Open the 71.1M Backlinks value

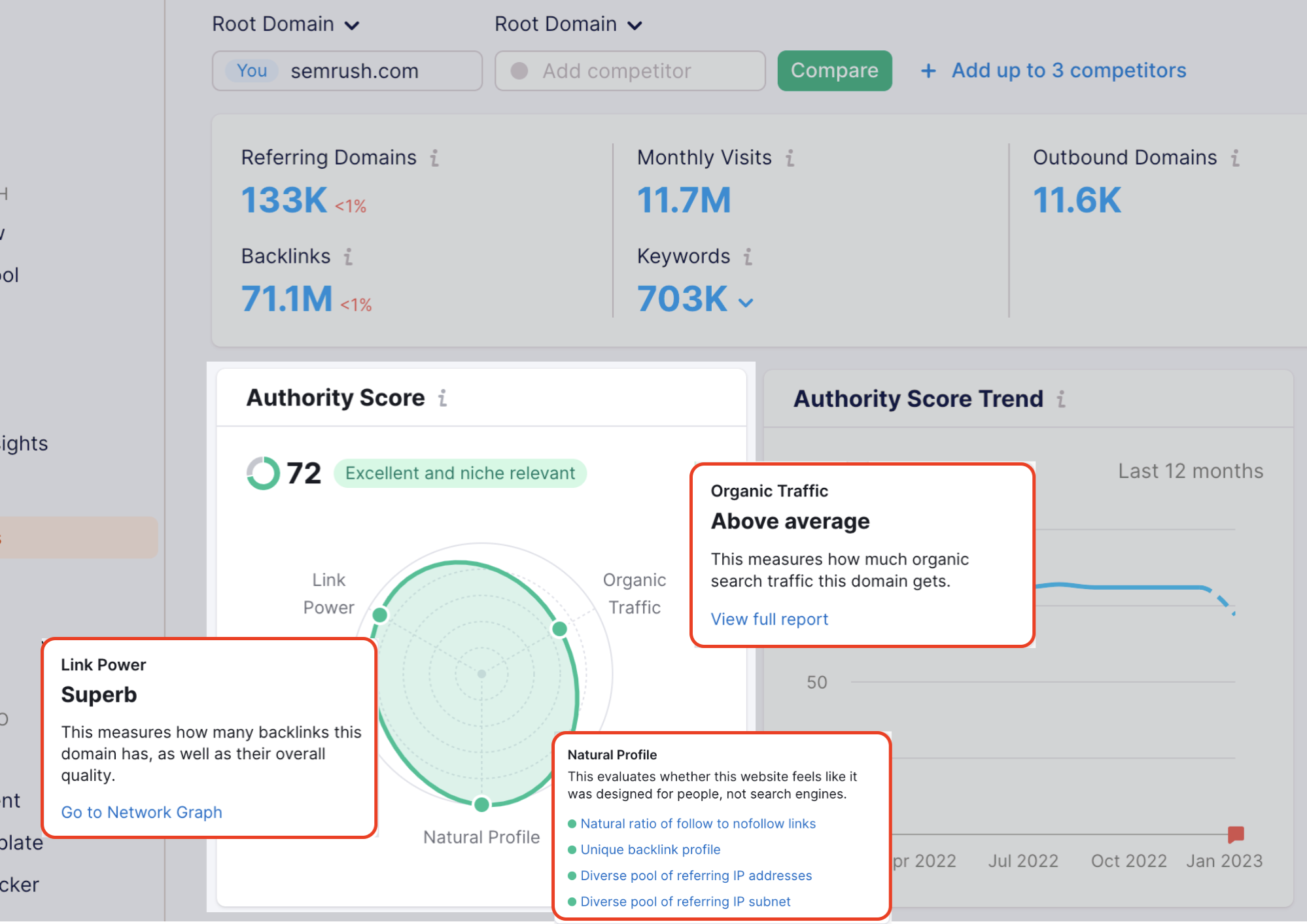pos(287,298)
